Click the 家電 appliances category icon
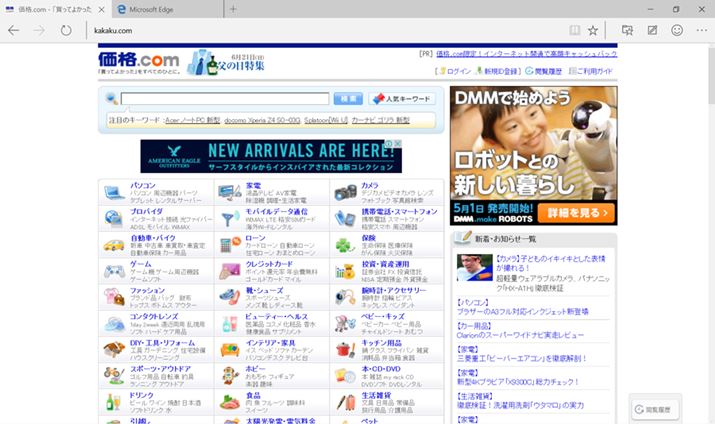This screenshot has width=715, height=424. click(x=229, y=192)
